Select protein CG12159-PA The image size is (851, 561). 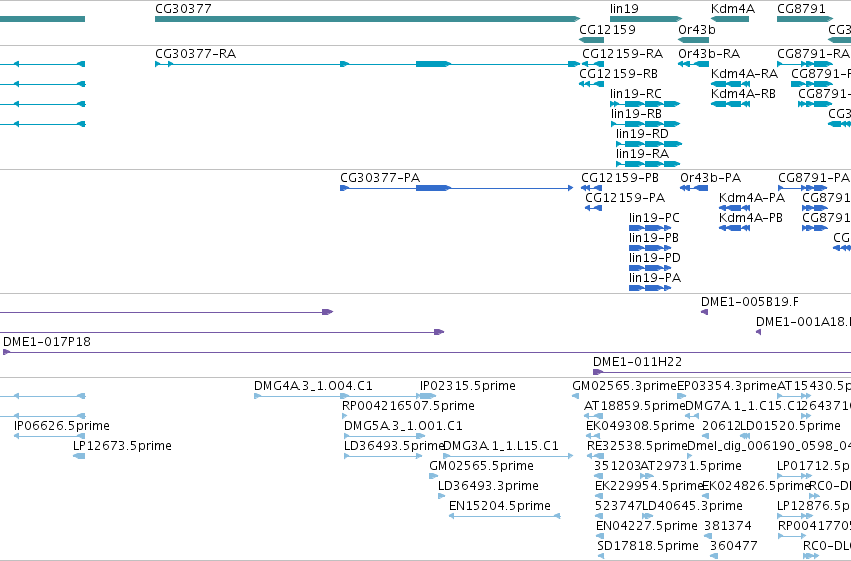[x=625, y=197]
